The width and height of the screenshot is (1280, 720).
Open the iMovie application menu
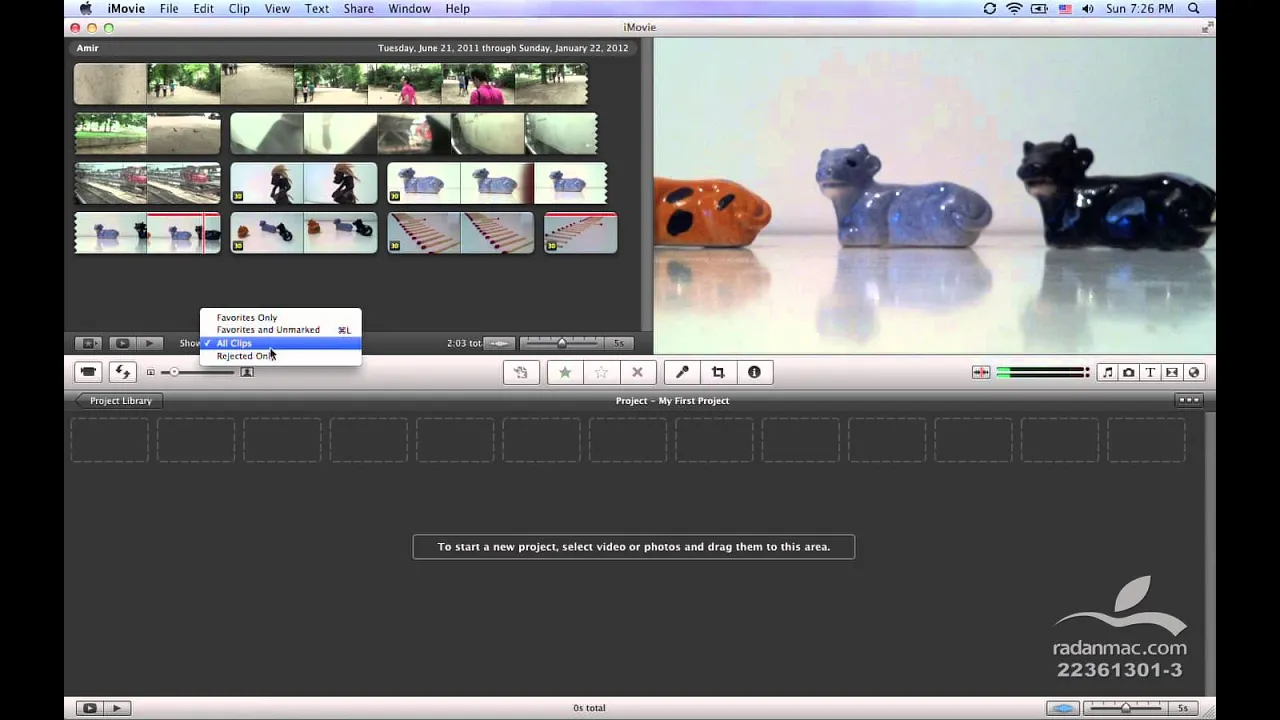126,9
